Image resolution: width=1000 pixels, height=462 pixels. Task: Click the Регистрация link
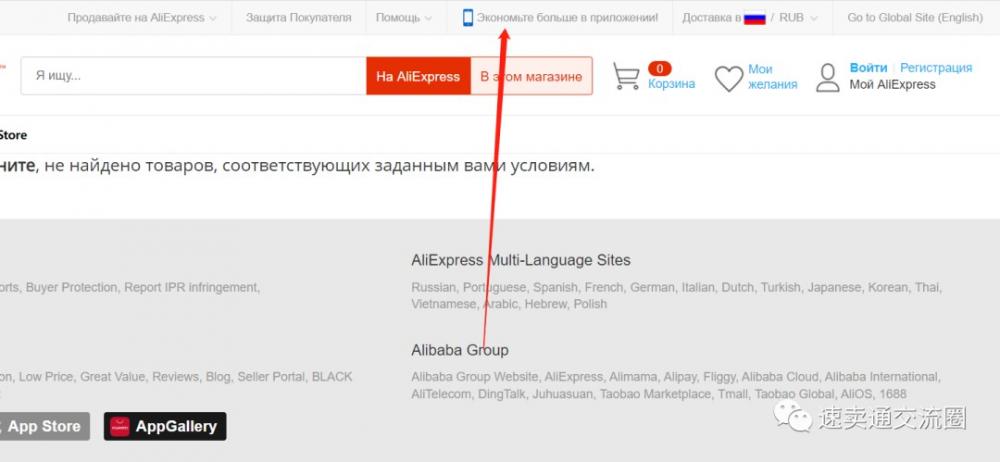tap(936, 68)
